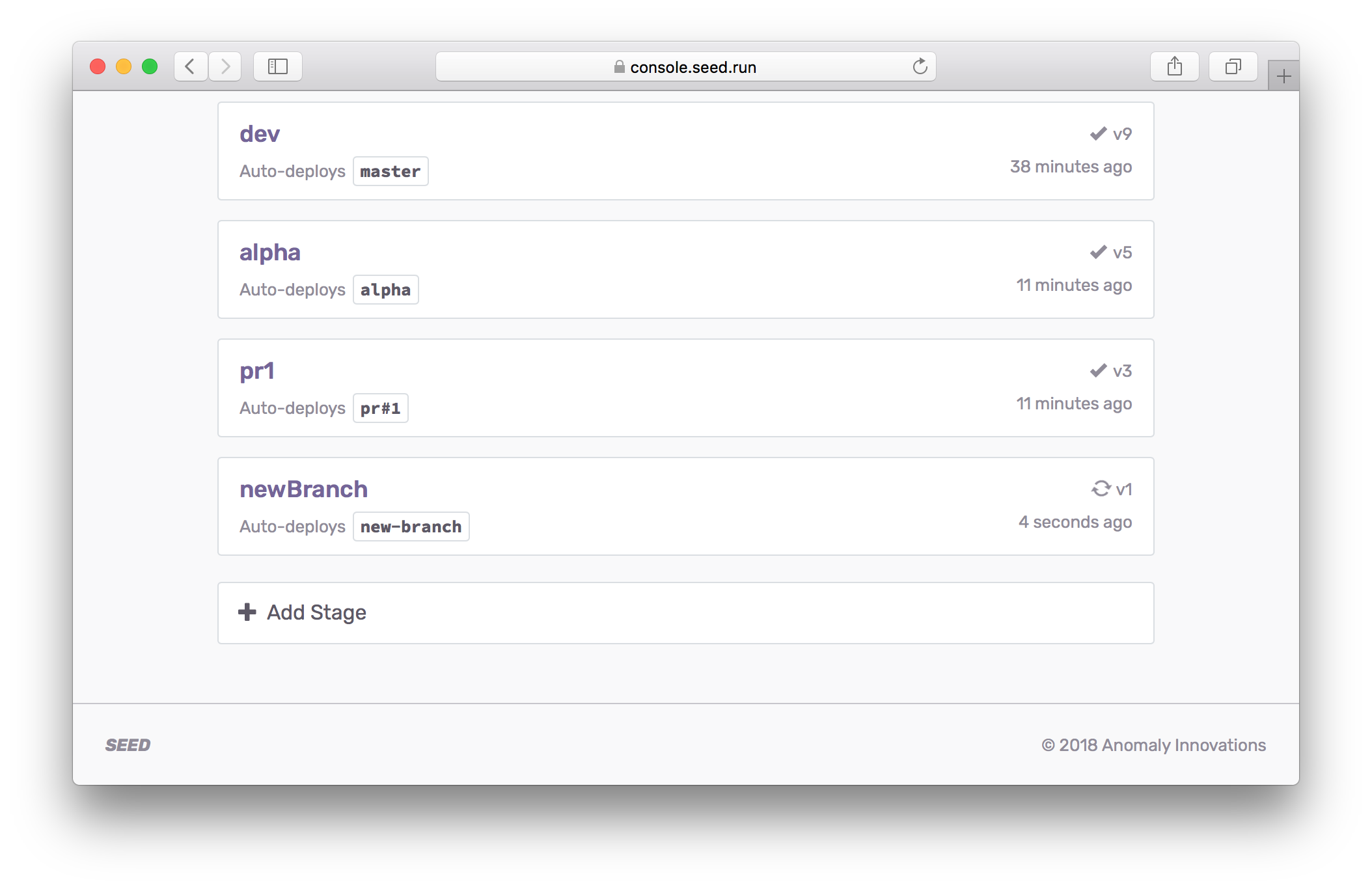The width and height of the screenshot is (1372, 889).
Task: Click the pr#1 branch tag
Action: [381, 408]
